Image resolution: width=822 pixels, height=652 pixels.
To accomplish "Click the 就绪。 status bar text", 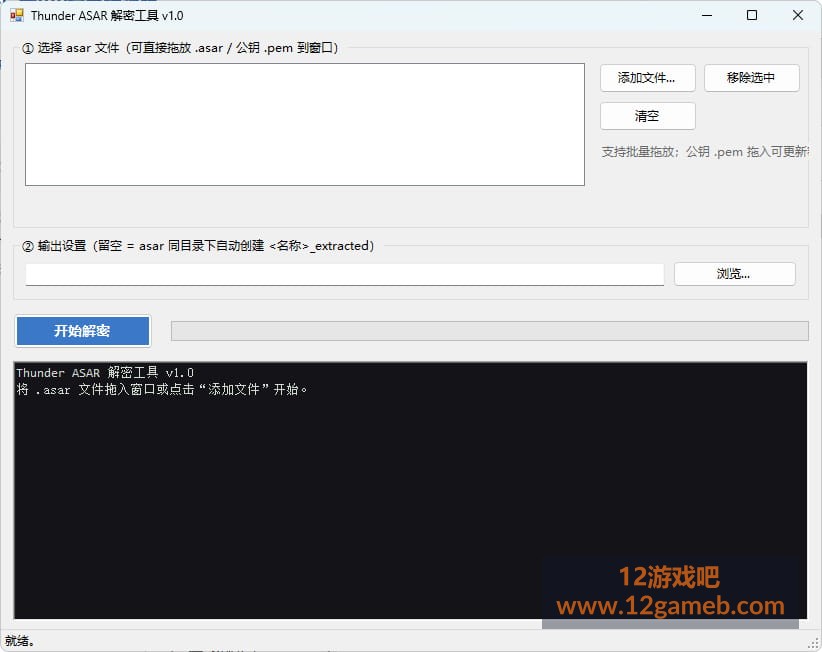I will pyautogui.click(x=20, y=640).
